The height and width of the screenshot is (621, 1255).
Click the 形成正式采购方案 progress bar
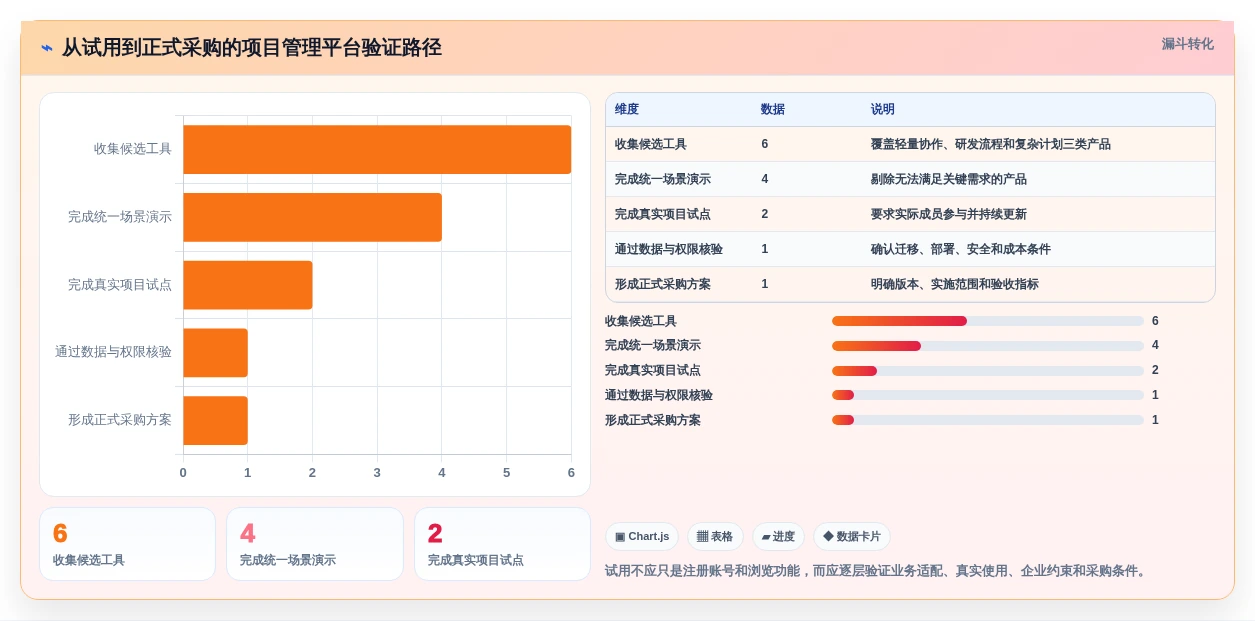pos(988,420)
